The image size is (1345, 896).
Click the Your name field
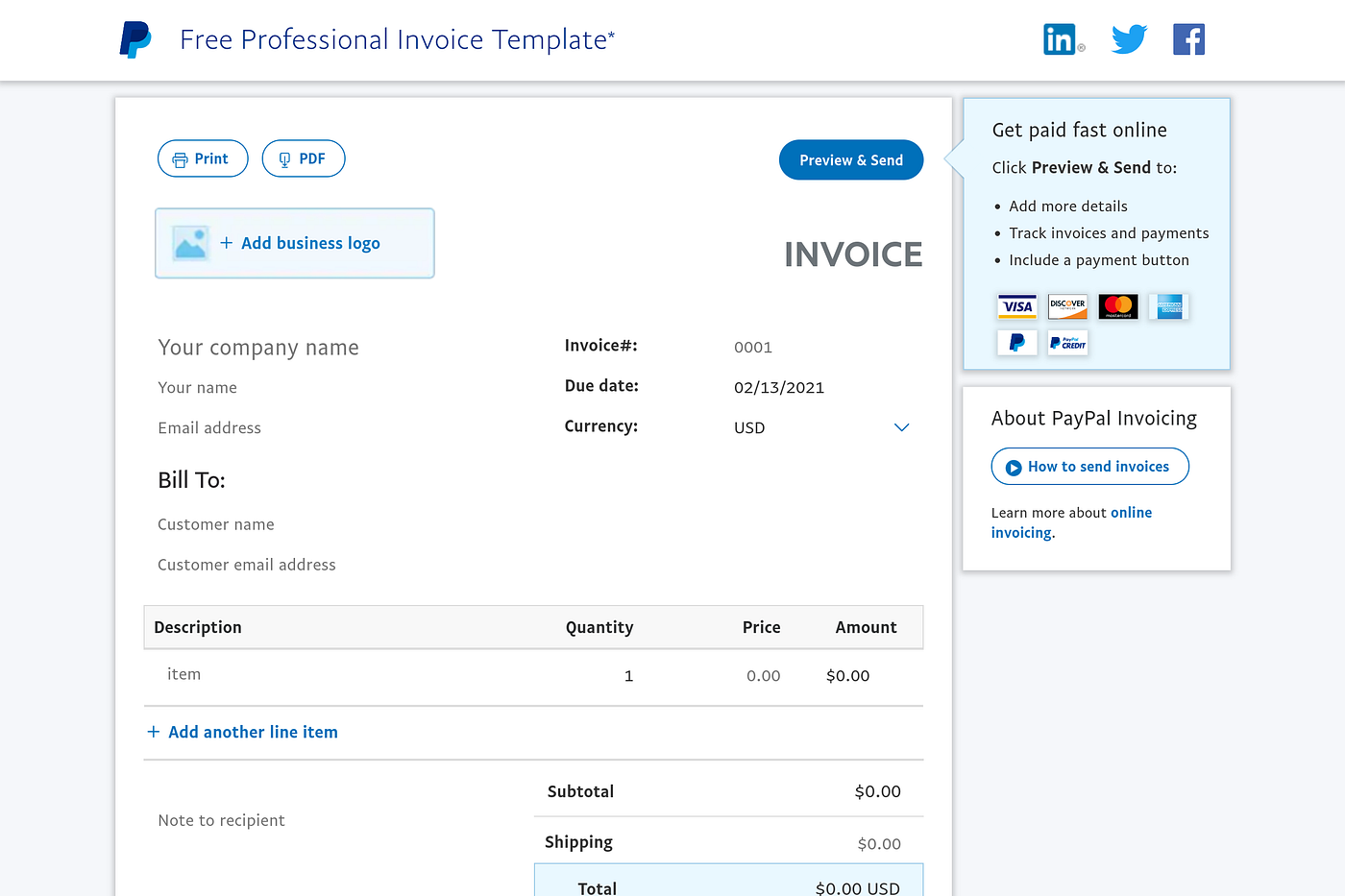pos(198,388)
